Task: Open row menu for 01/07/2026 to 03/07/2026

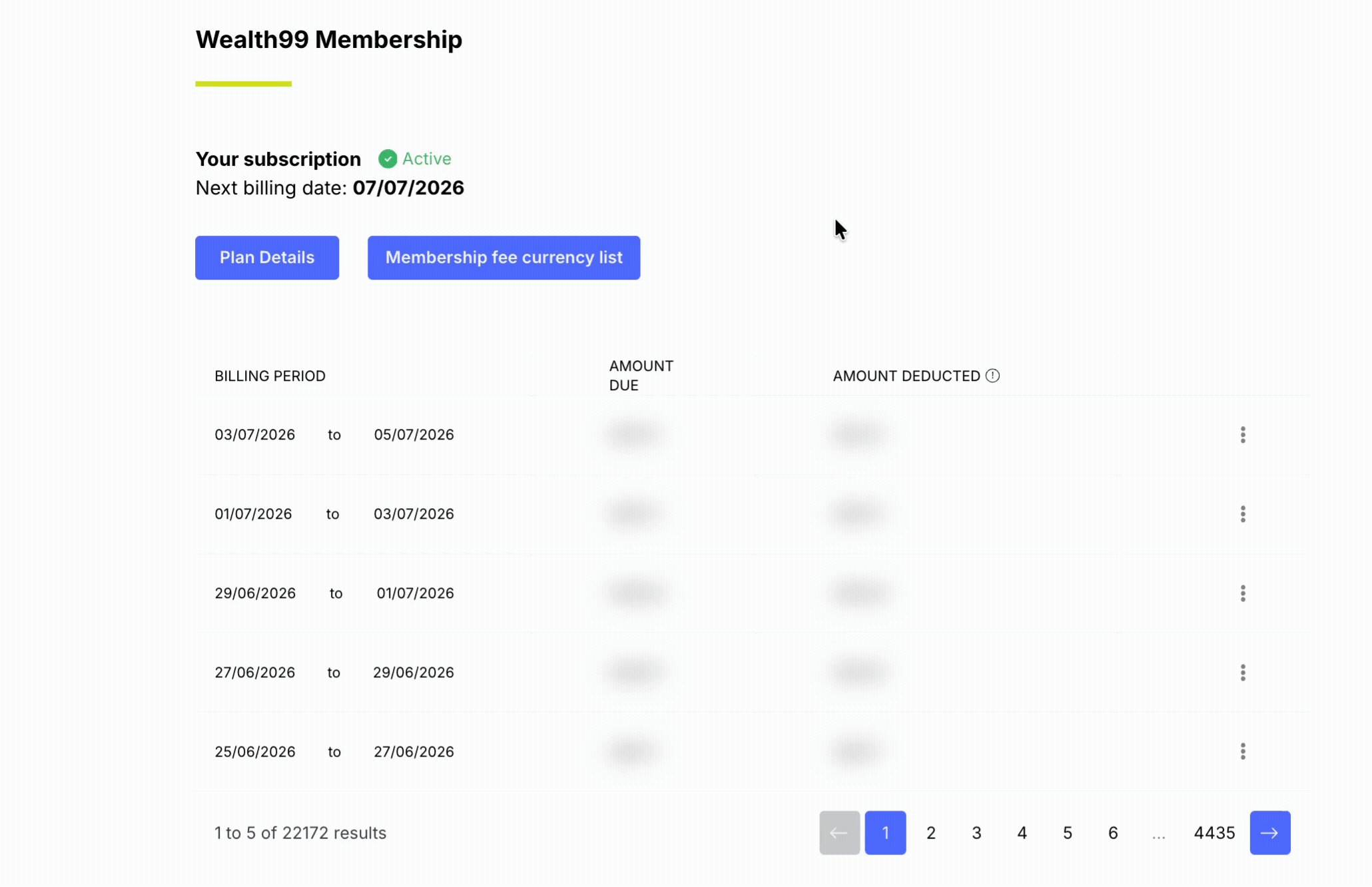Action: 1243,514
